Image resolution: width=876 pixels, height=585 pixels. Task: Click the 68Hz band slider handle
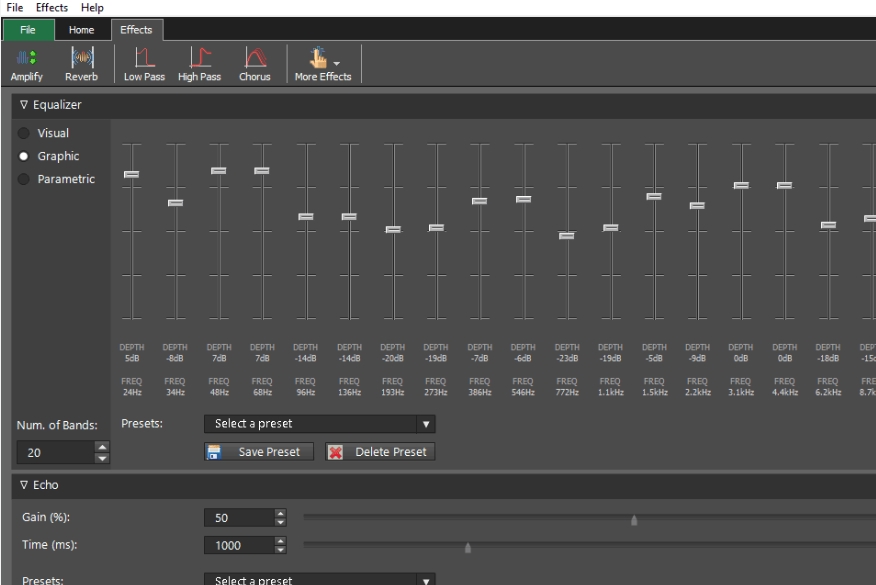click(261, 170)
